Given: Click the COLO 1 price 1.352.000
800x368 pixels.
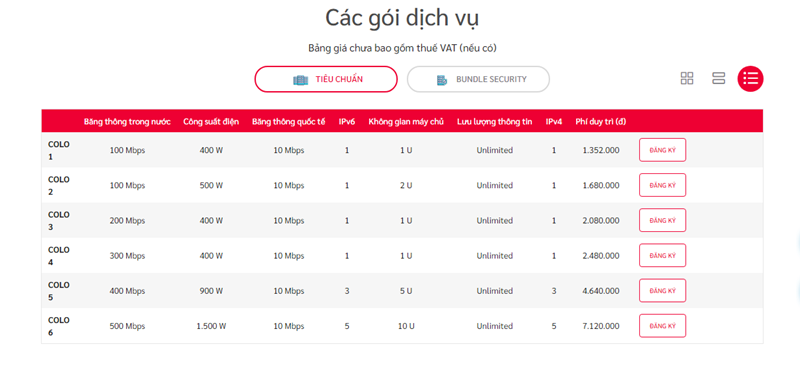Looking at the screenshot, I should point(601,151).
